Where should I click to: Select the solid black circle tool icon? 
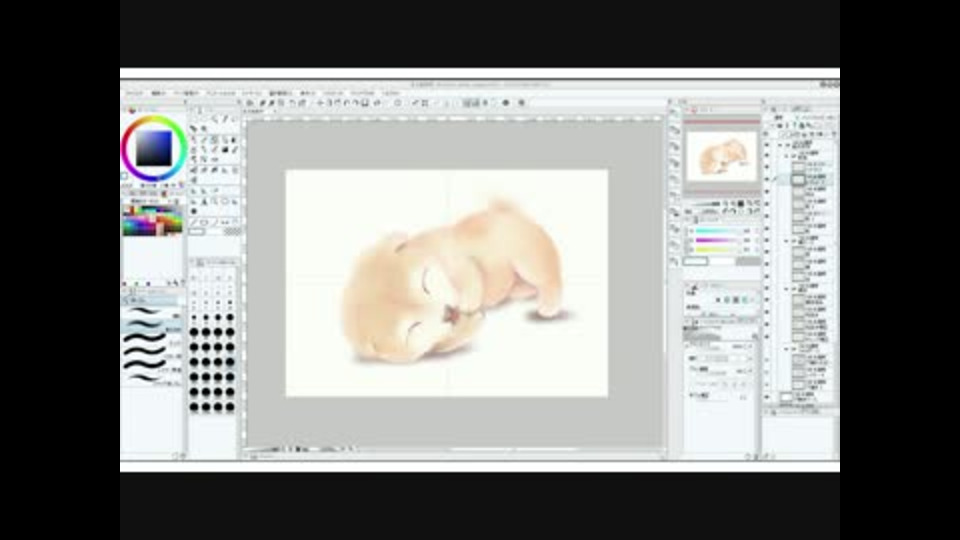195,211
